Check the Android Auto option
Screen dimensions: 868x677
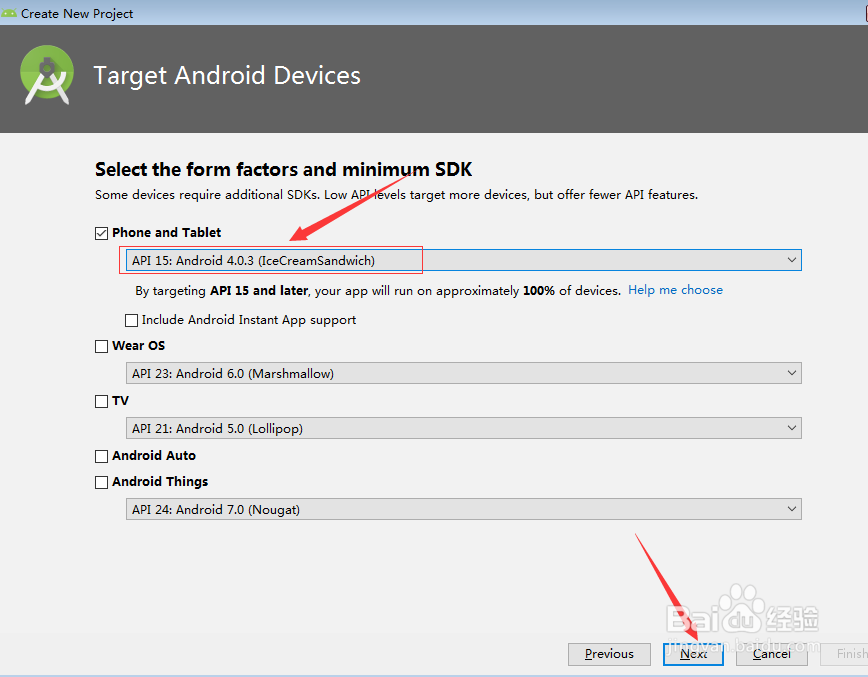tap(101, 455)
